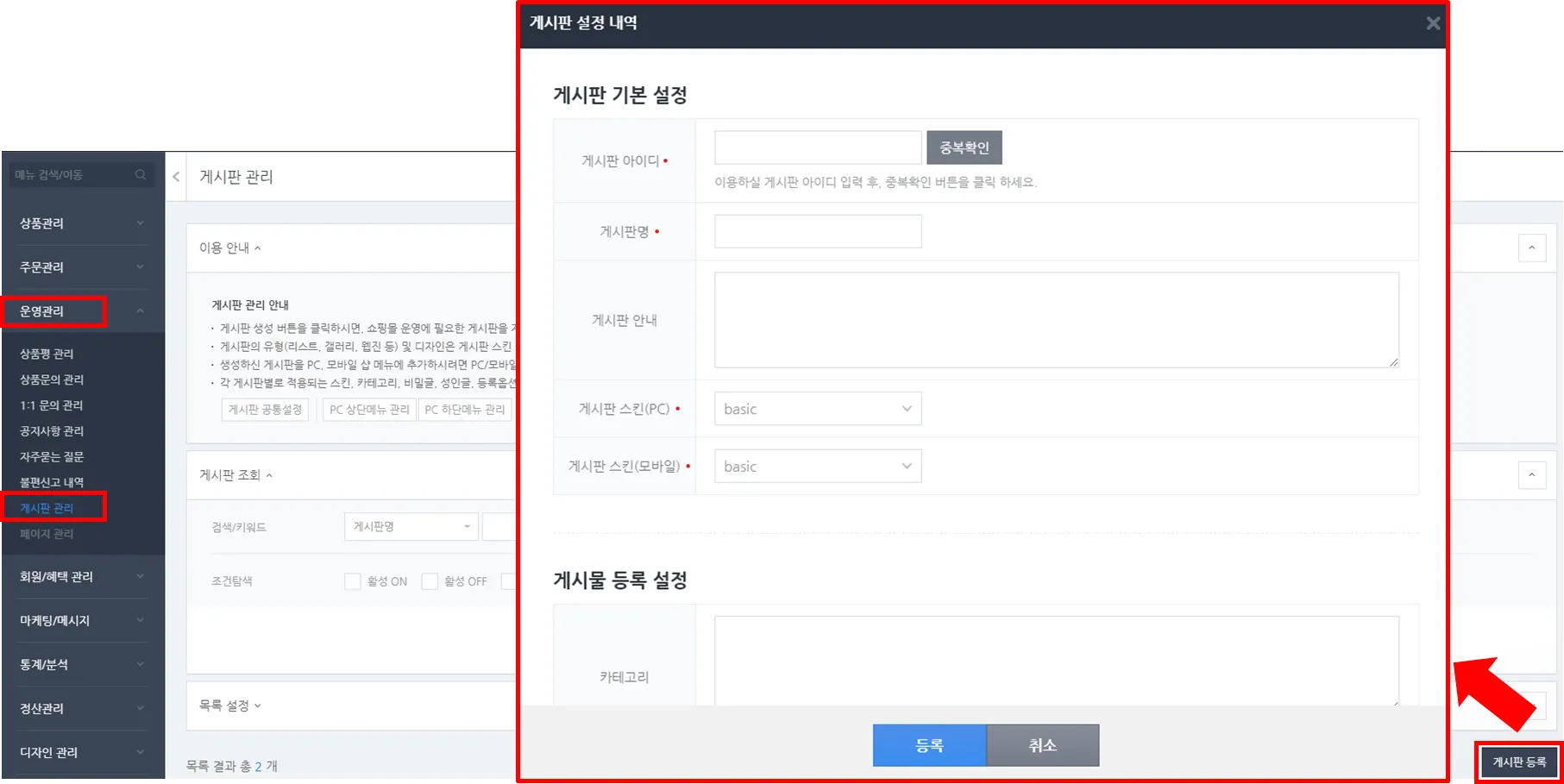This screenshot has height=784, width=1564.
Task: Select 게시판 관리 in the sidebar submenu
Action: 47,508
